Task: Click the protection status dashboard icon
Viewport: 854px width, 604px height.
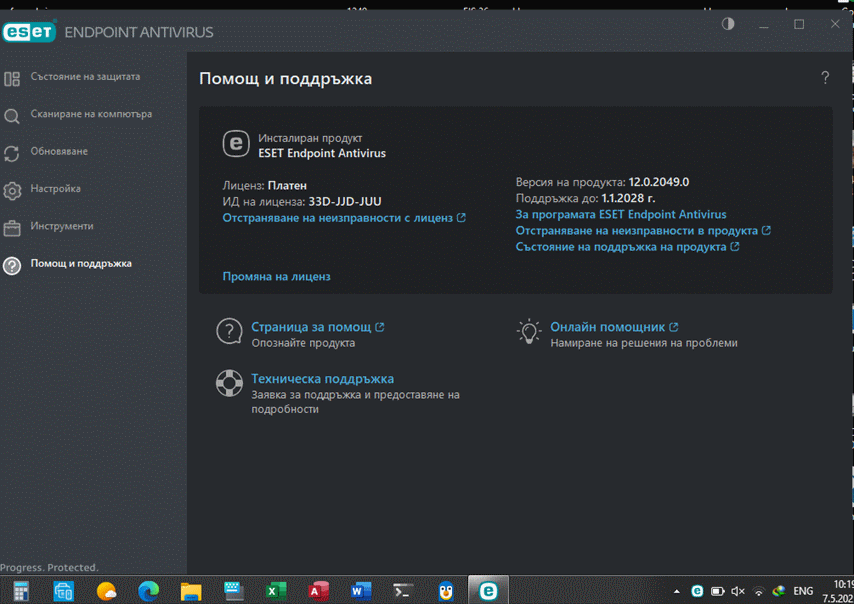Action: pos(12,79)
